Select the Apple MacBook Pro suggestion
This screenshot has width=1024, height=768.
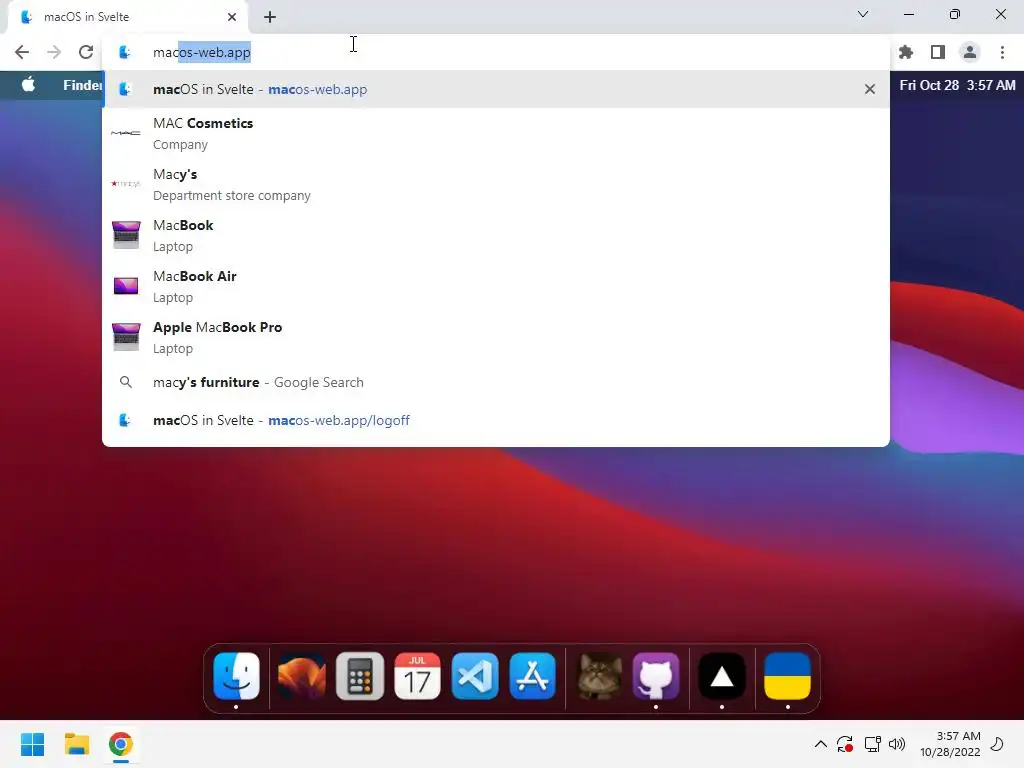[496, 337]
